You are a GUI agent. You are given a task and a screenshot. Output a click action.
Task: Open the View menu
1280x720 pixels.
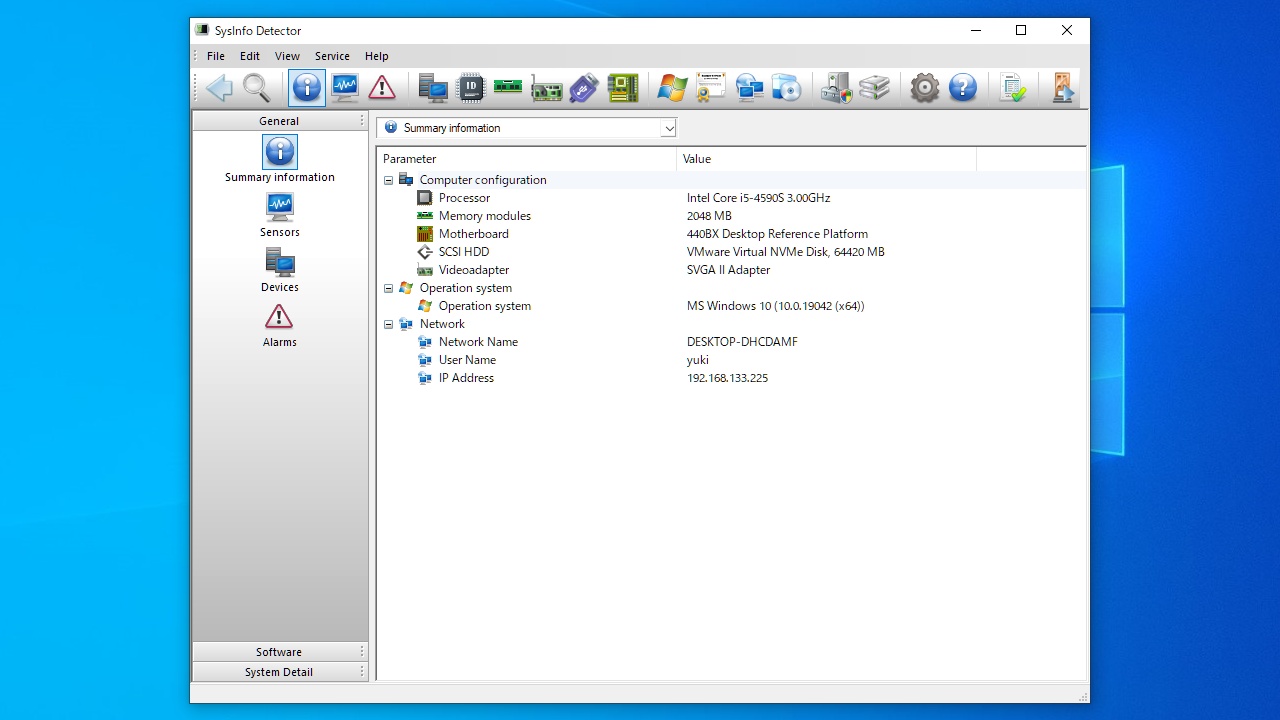[287, 56]
